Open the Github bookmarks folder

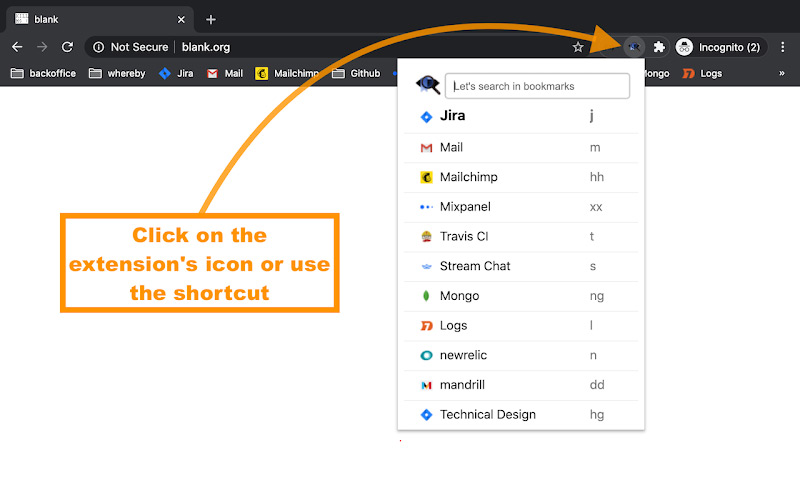[356, 73]
